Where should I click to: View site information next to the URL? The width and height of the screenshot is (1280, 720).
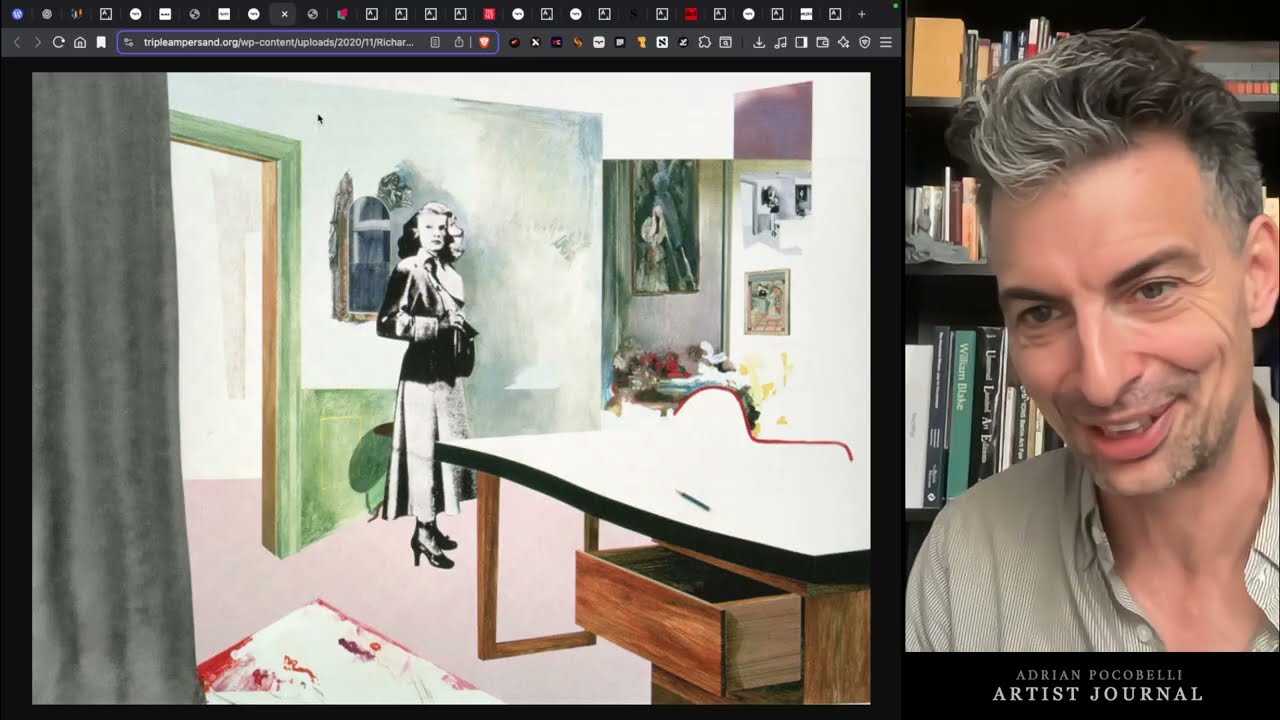[128, 42]
